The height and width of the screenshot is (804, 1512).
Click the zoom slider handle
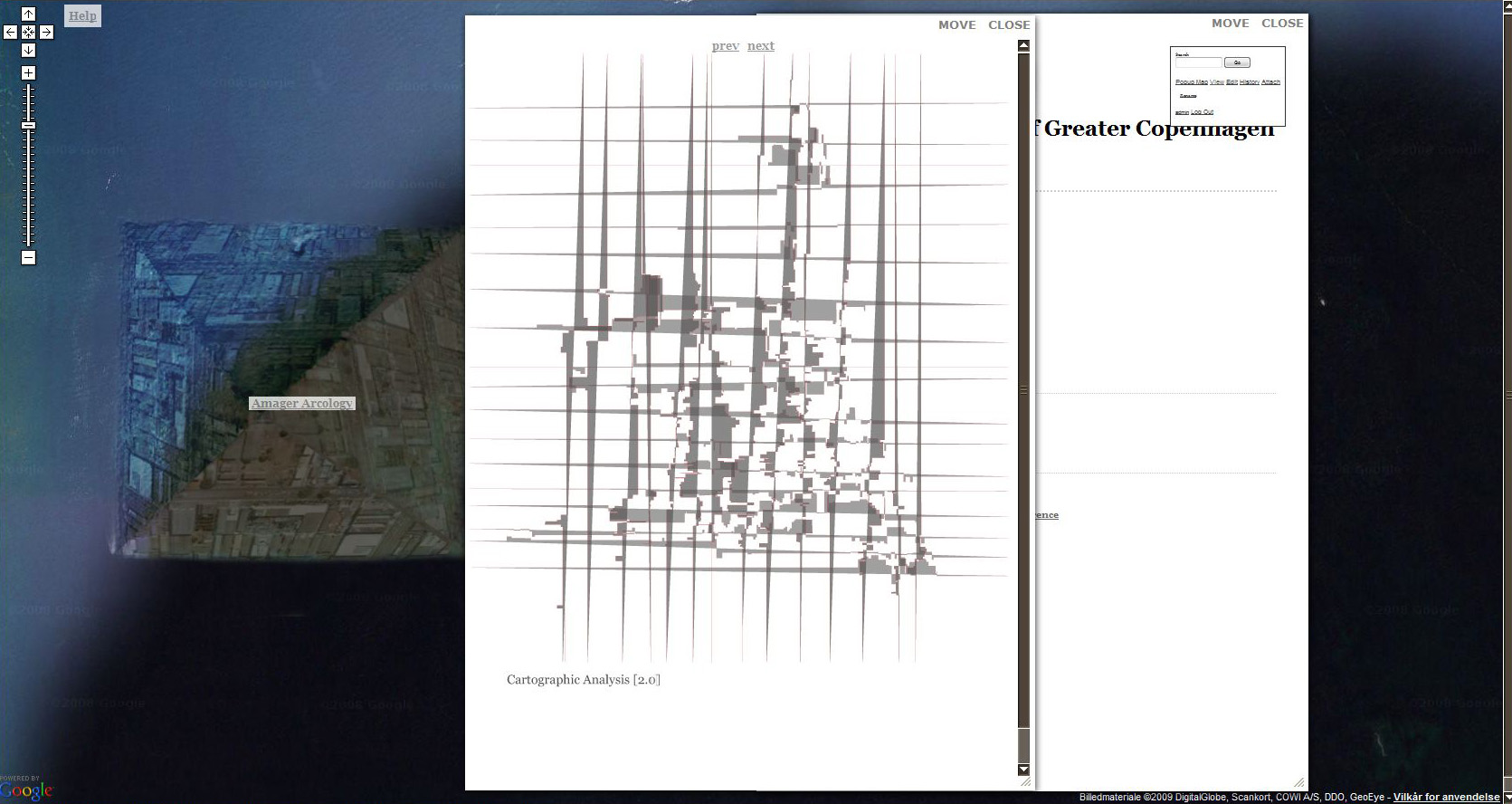click(x=28, y=125)
